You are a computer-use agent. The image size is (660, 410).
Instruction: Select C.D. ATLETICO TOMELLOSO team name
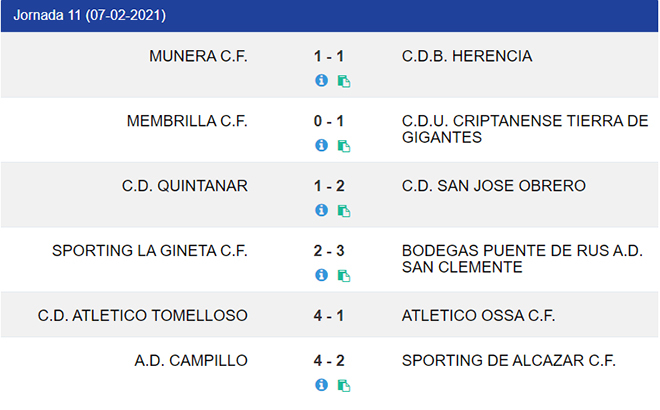tap(143, 315)
